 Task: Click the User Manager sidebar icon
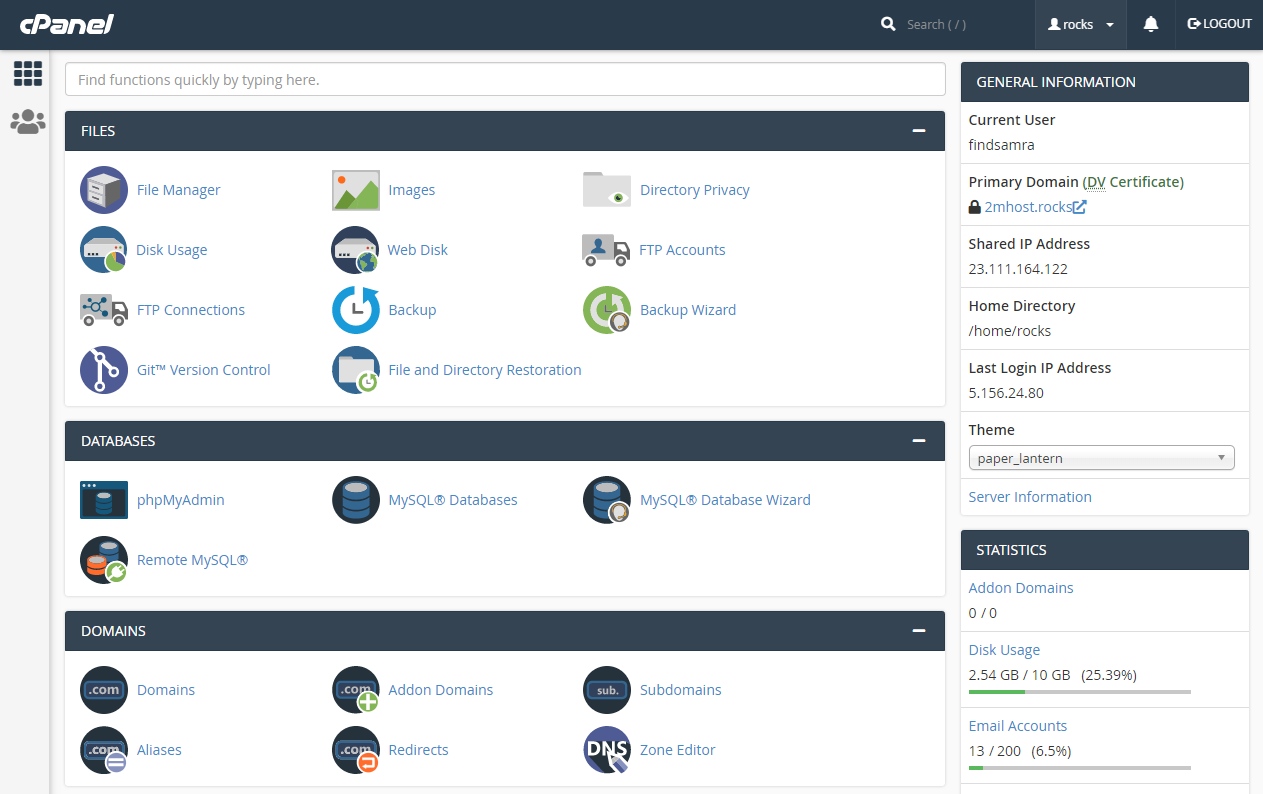click(x=28, y=122)
